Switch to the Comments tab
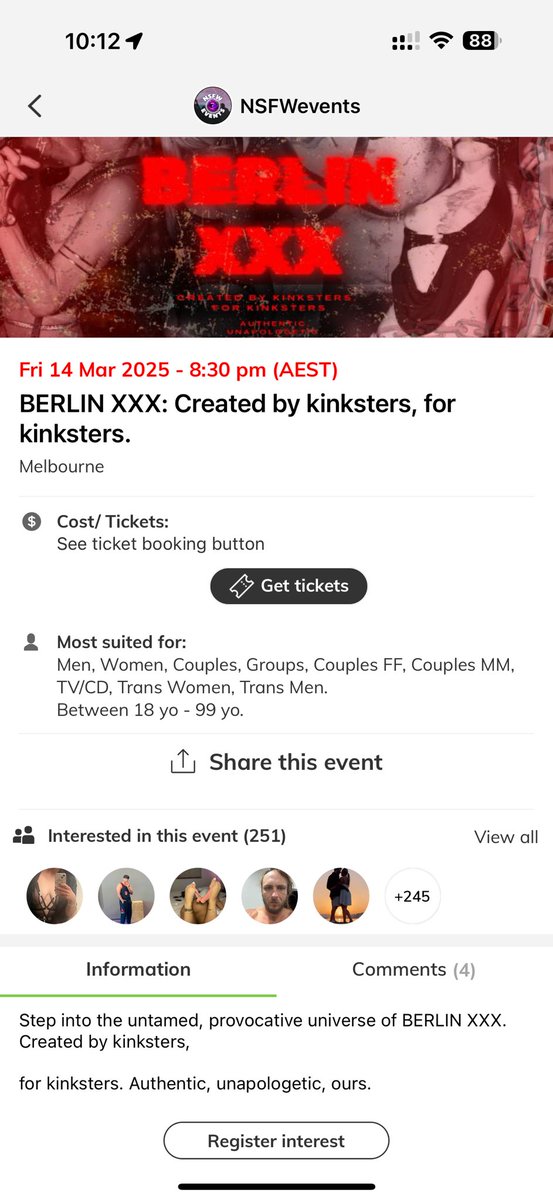 tap(414, 969)
